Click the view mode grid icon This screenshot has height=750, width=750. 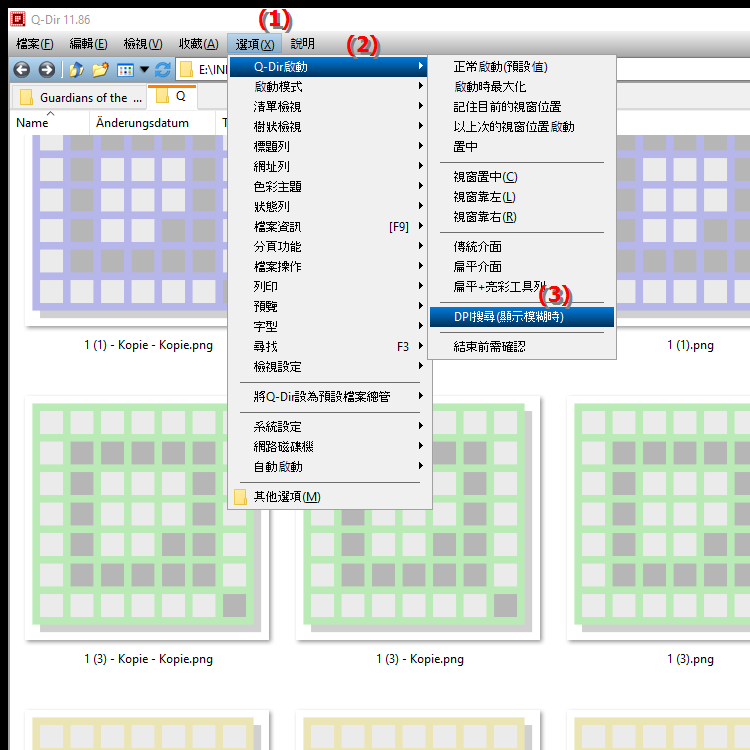point(125,70)
